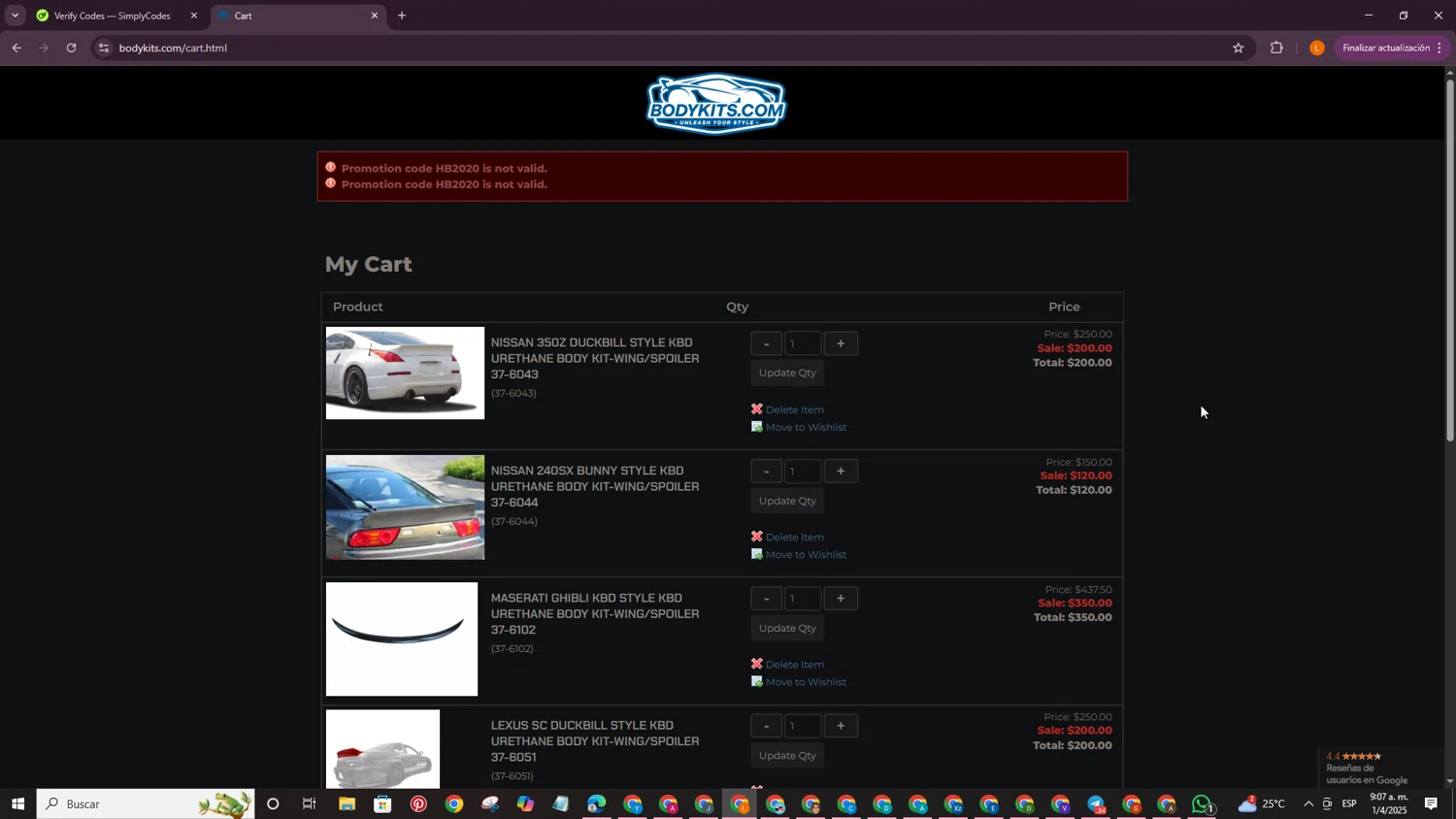Open Windows Start menu
Image resolution: width=1456 pixels, height=819 pixels.
point(17,803)
